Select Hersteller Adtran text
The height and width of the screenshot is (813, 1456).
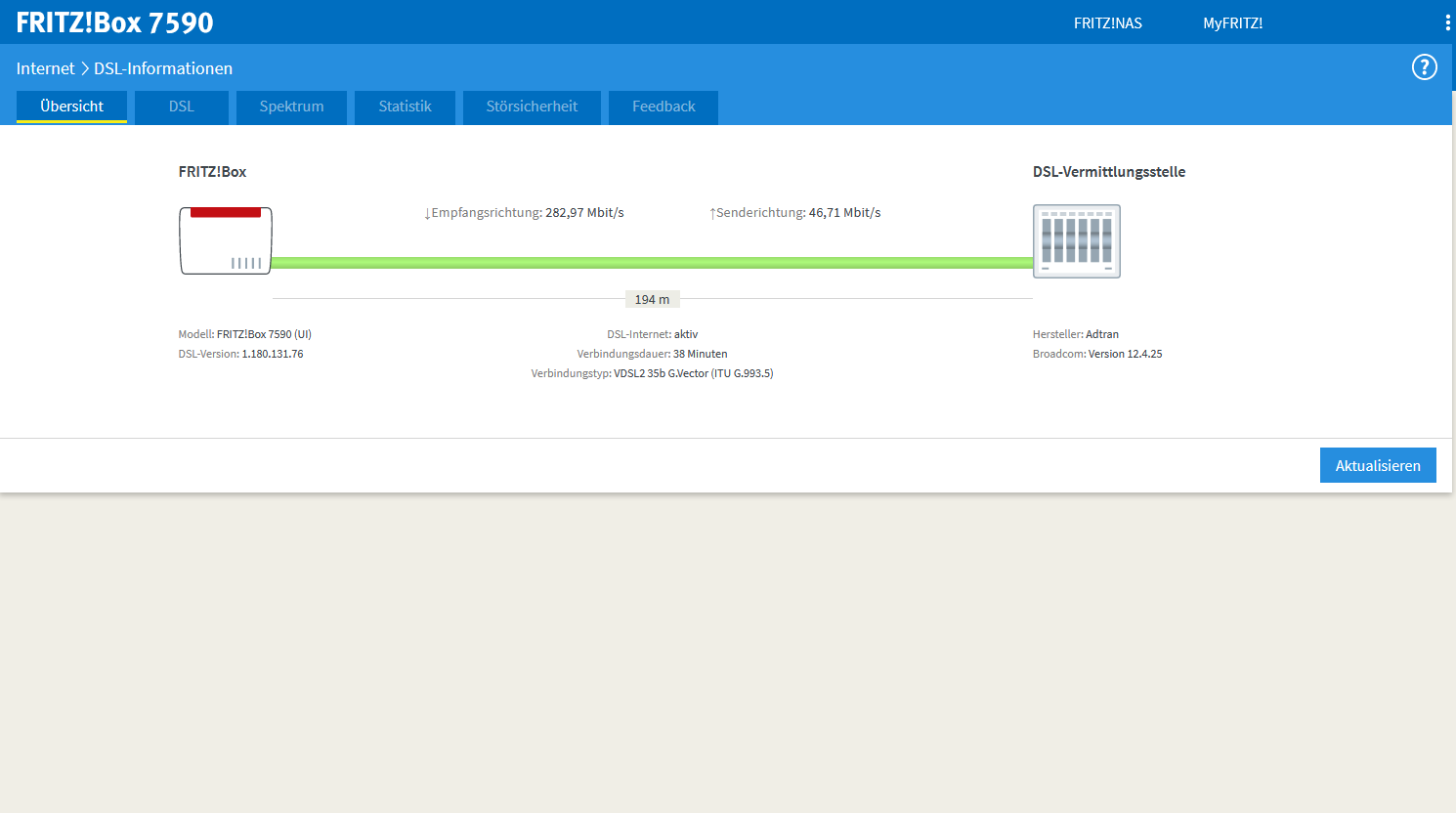point(1076,334)
